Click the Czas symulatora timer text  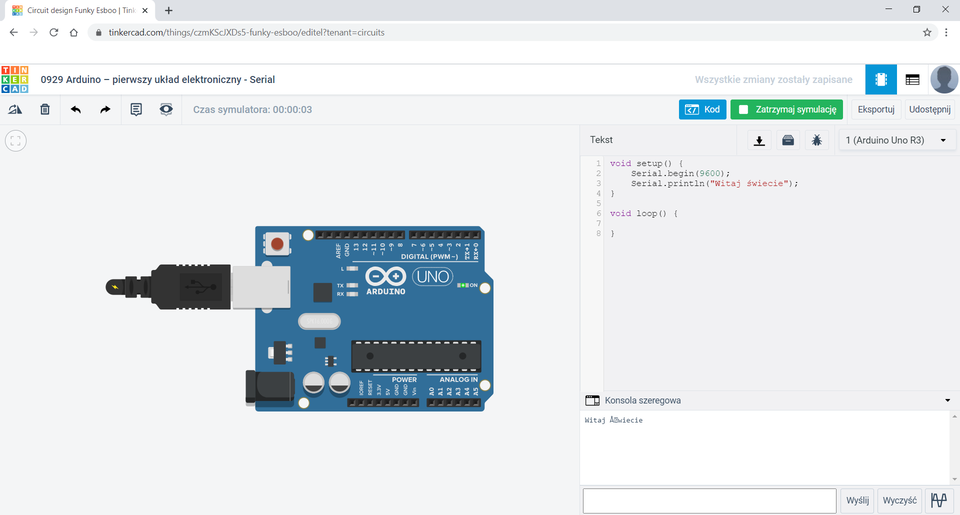tap(252, 110)
